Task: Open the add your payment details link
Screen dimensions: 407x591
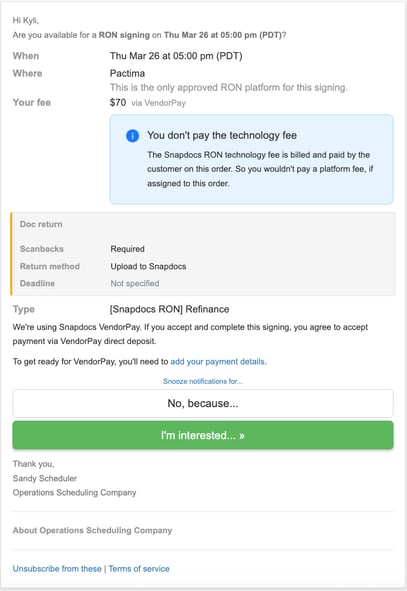Action: [217, 361]
